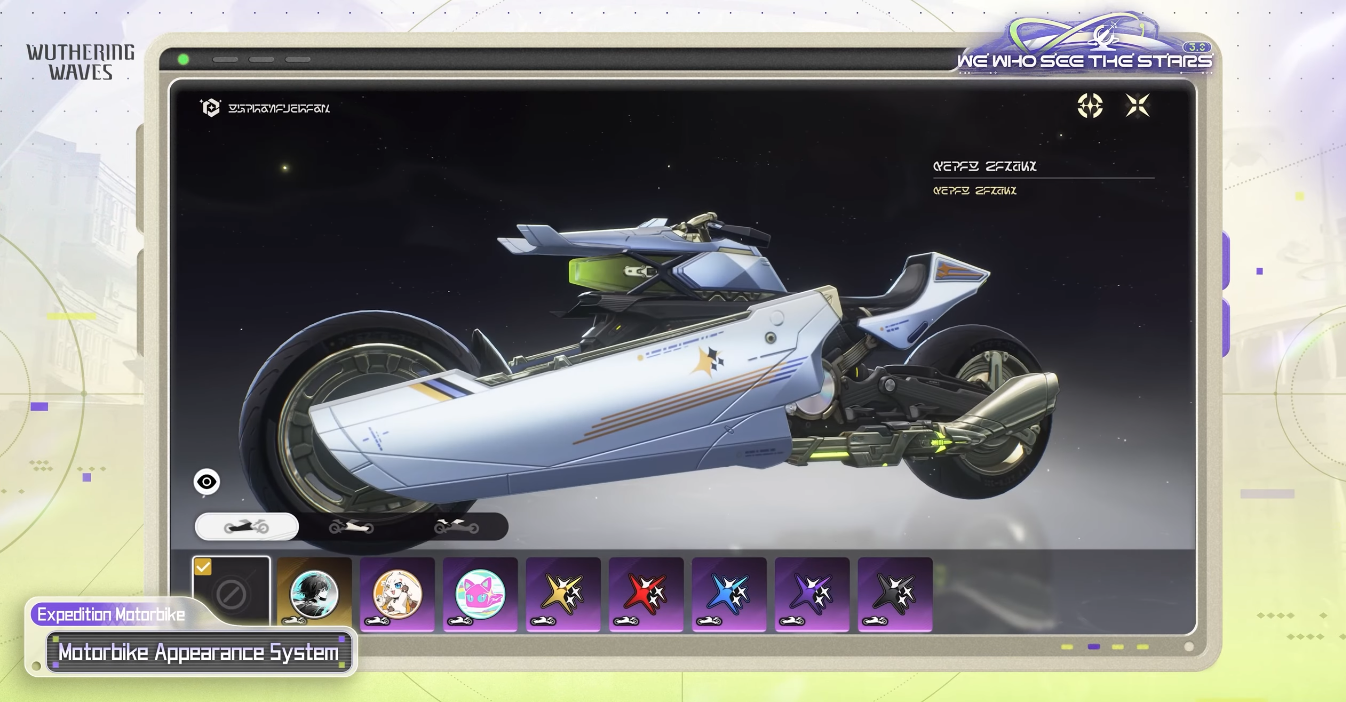
Task: Select the yellow star color scheme
Action: tap(563, 594)
